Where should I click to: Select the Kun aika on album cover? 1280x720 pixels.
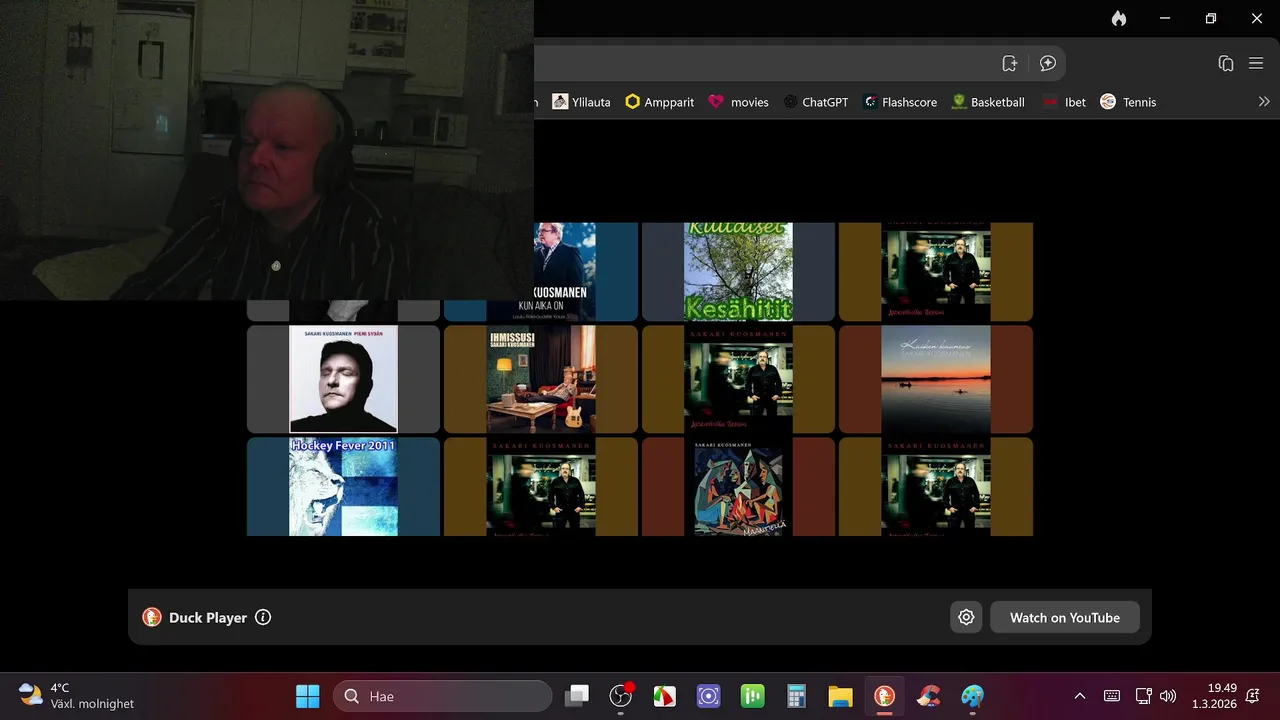565,271
